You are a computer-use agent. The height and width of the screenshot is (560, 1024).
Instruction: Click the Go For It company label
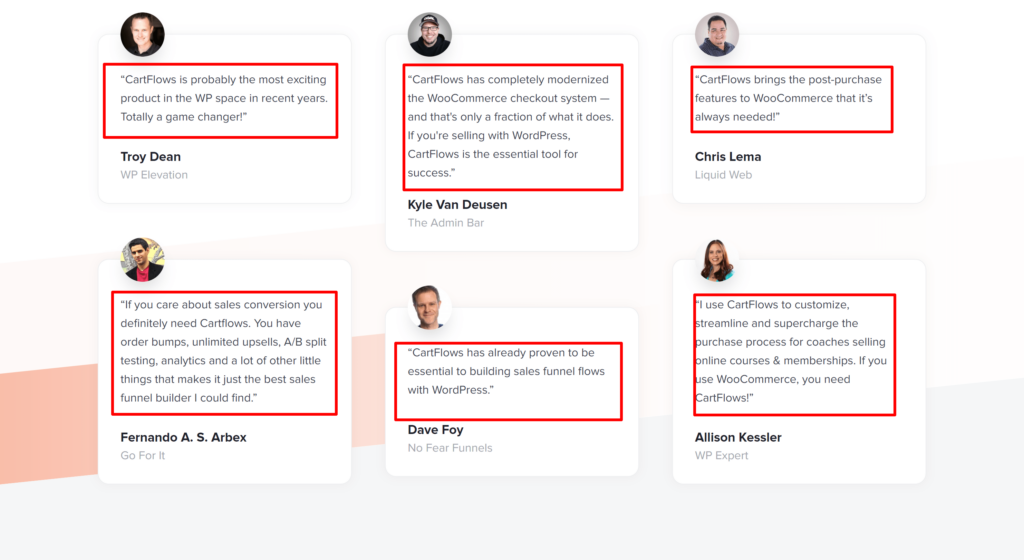click(x=143, y=456)
